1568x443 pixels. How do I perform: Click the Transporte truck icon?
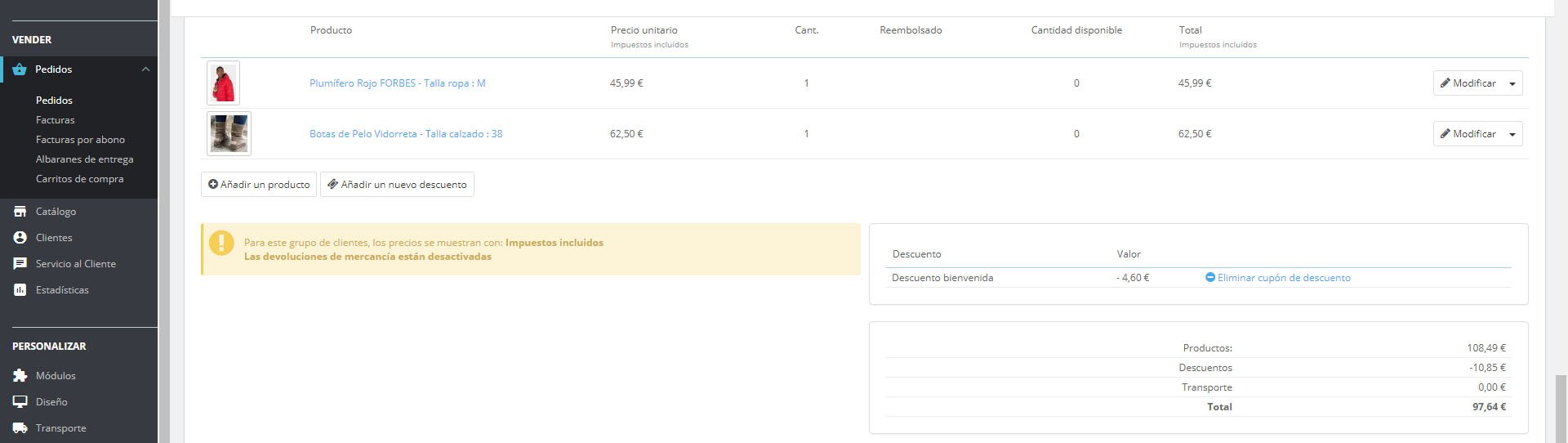[x=20, y=428]
